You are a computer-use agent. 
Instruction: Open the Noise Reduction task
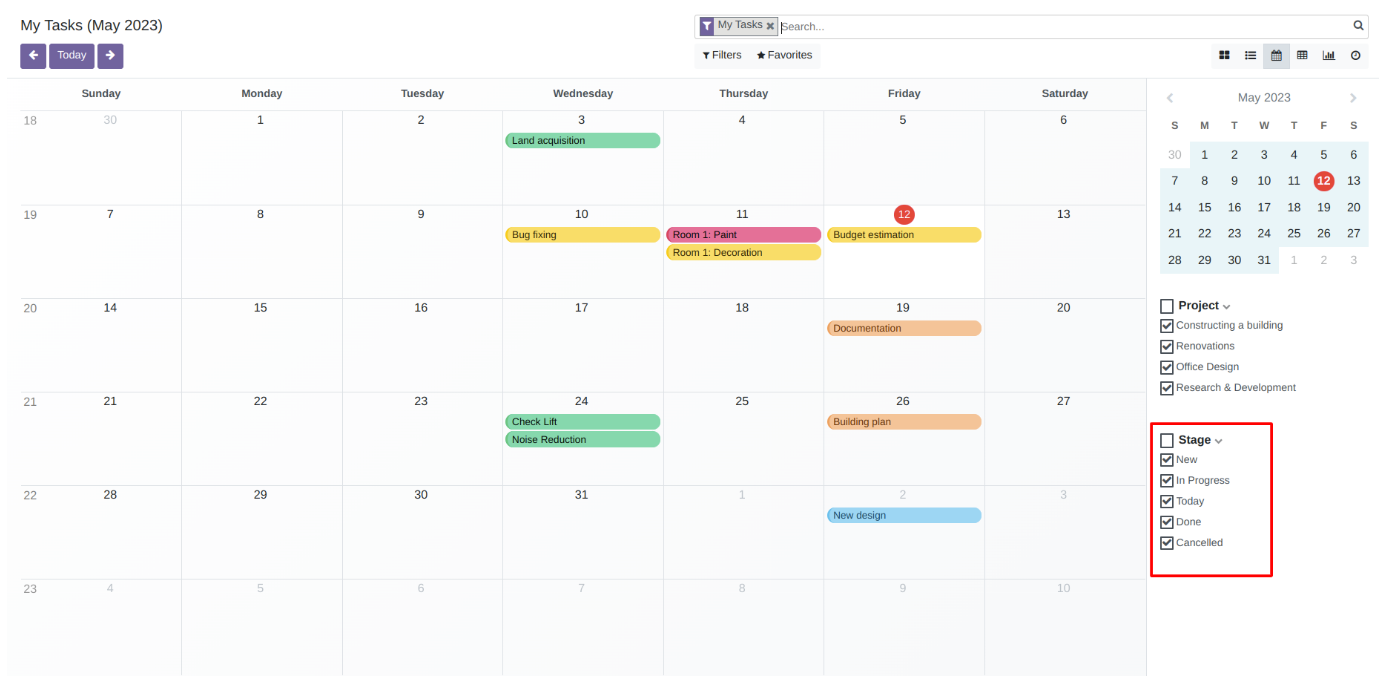(x=583, y=440)
